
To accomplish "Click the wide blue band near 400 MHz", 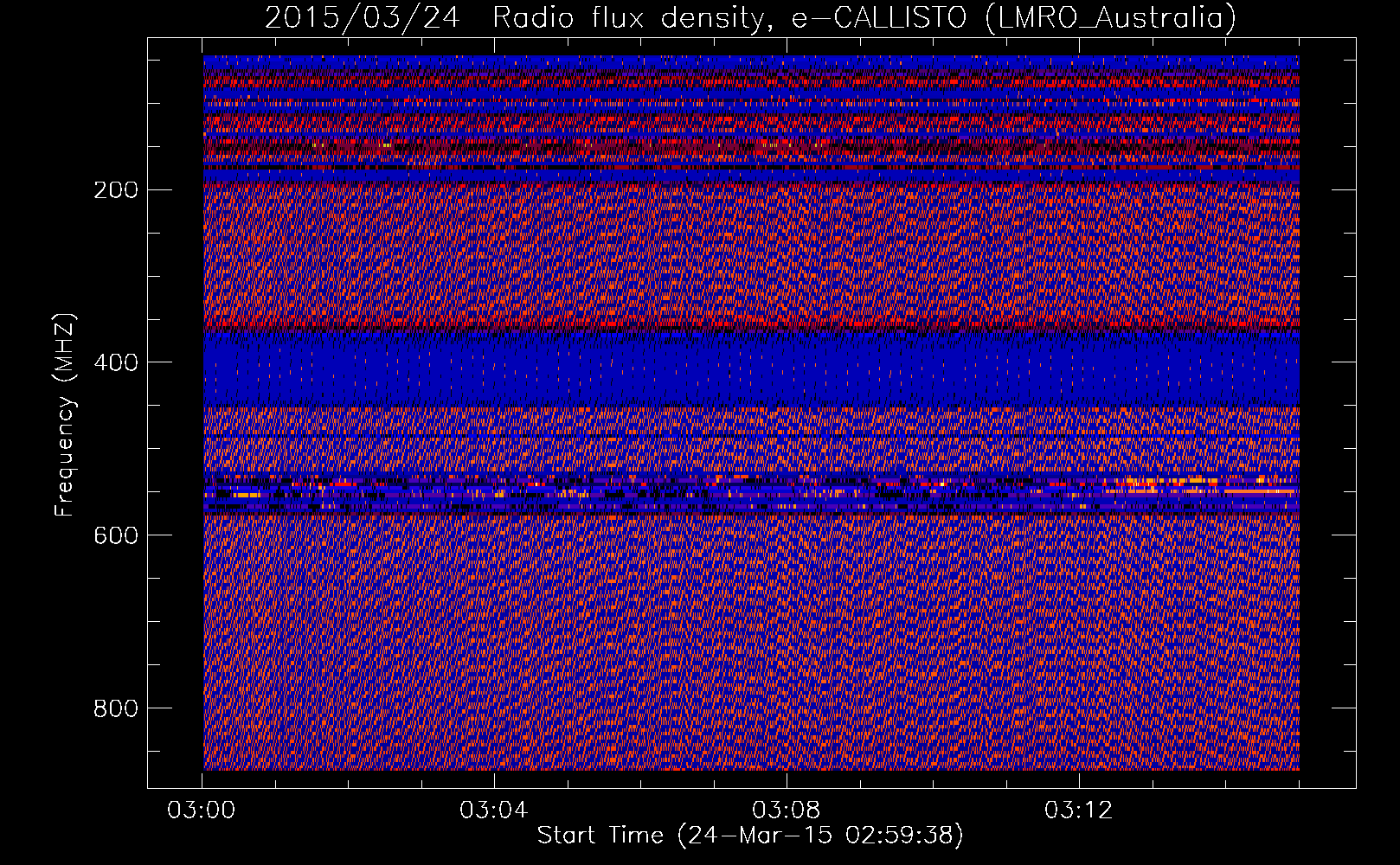I will point(751,370).
